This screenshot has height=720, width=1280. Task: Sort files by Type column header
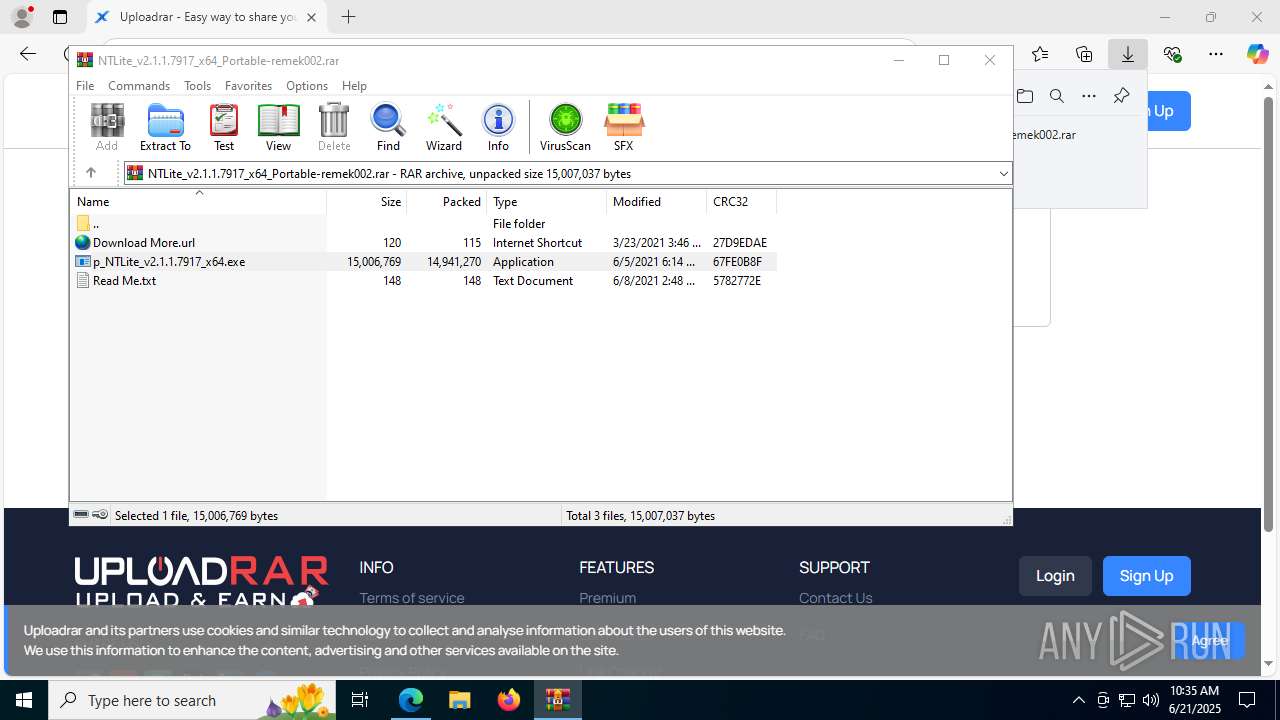click(547, 202)
